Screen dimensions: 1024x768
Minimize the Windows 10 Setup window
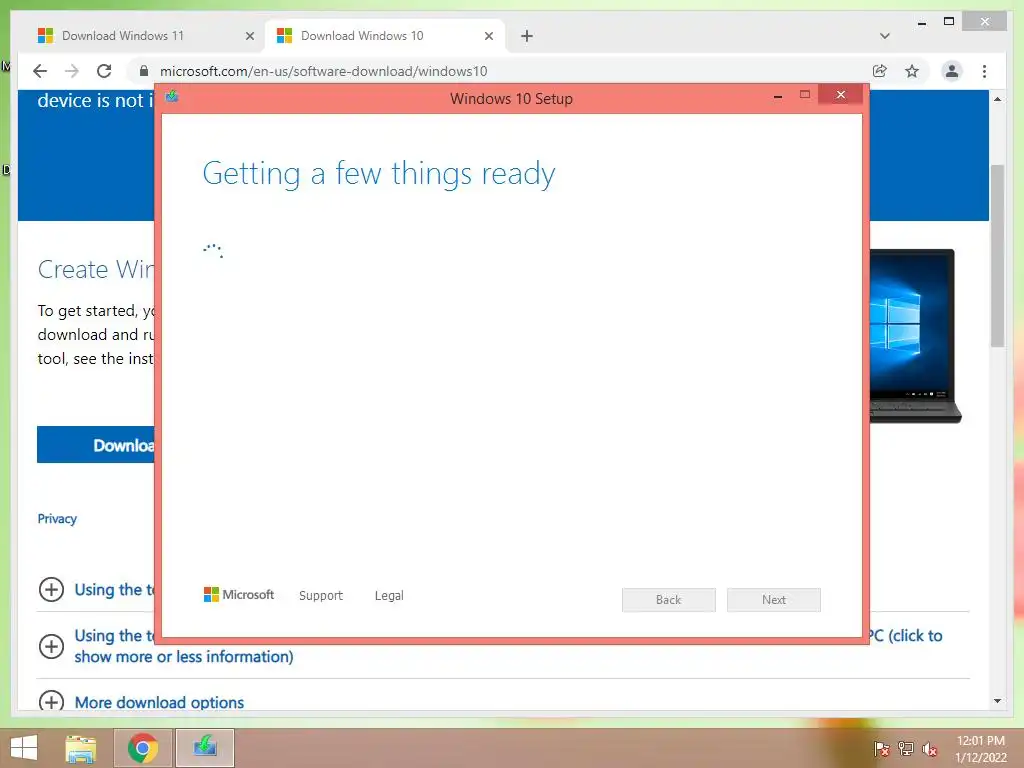778,96
